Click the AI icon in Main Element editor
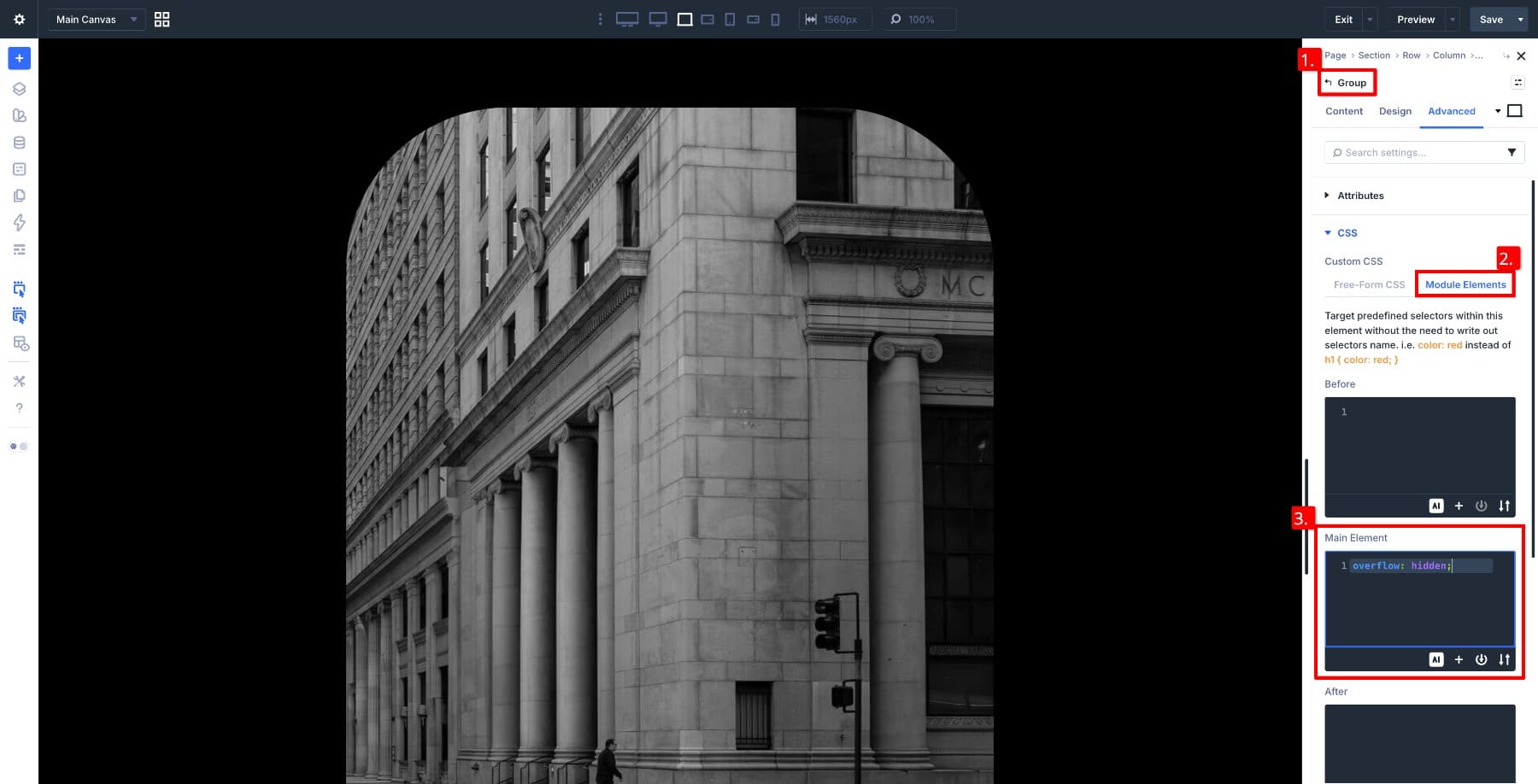The image size is (1538, 784). click(x=1436, y=659)
